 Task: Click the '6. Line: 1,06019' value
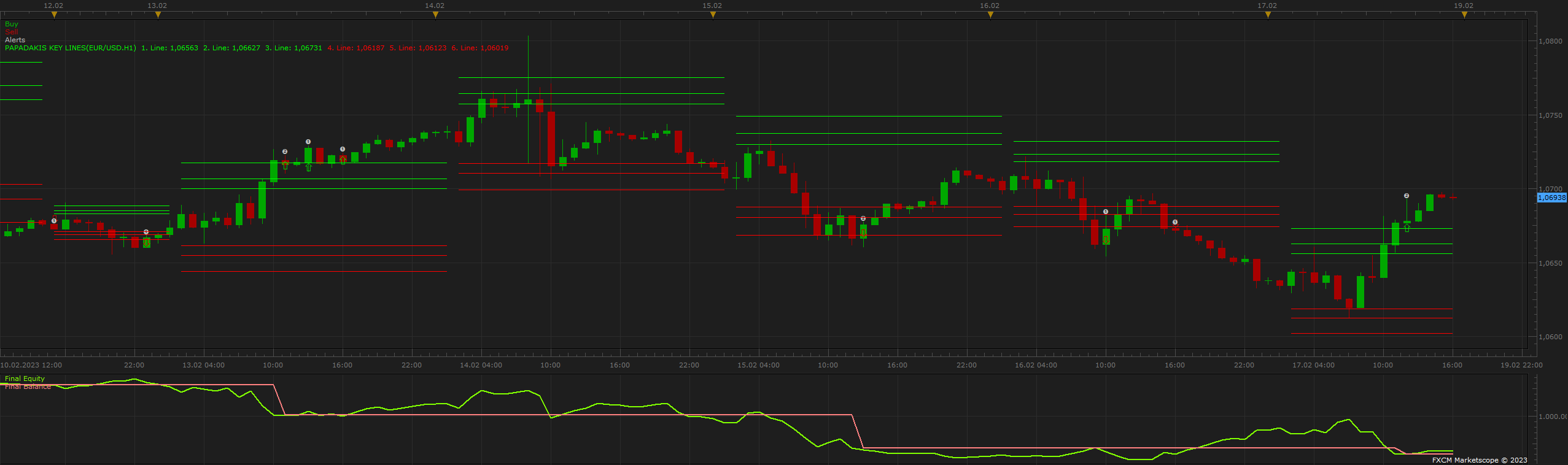(x=480, y=48)
